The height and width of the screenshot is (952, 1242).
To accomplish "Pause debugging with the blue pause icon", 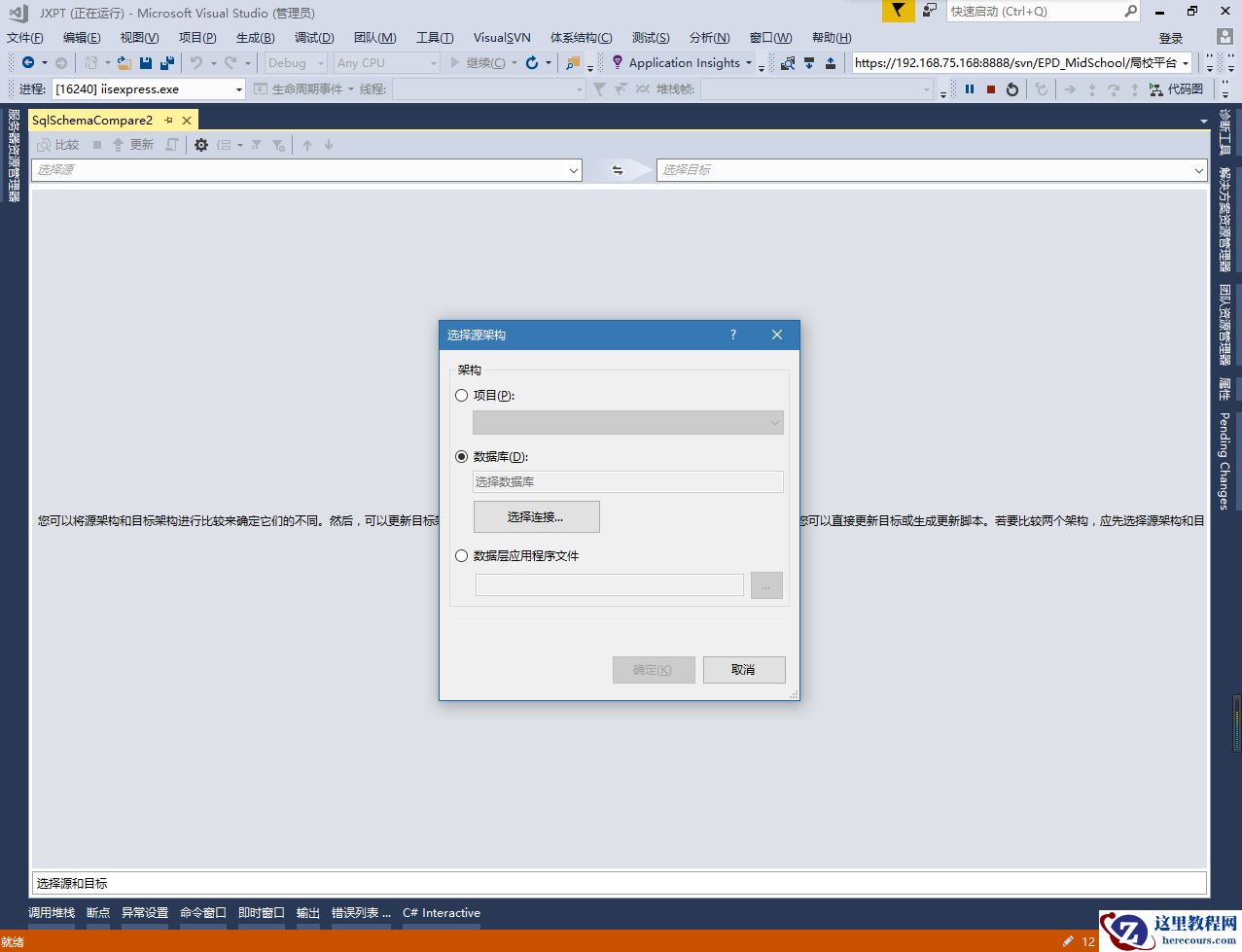I will click(970, 88).
